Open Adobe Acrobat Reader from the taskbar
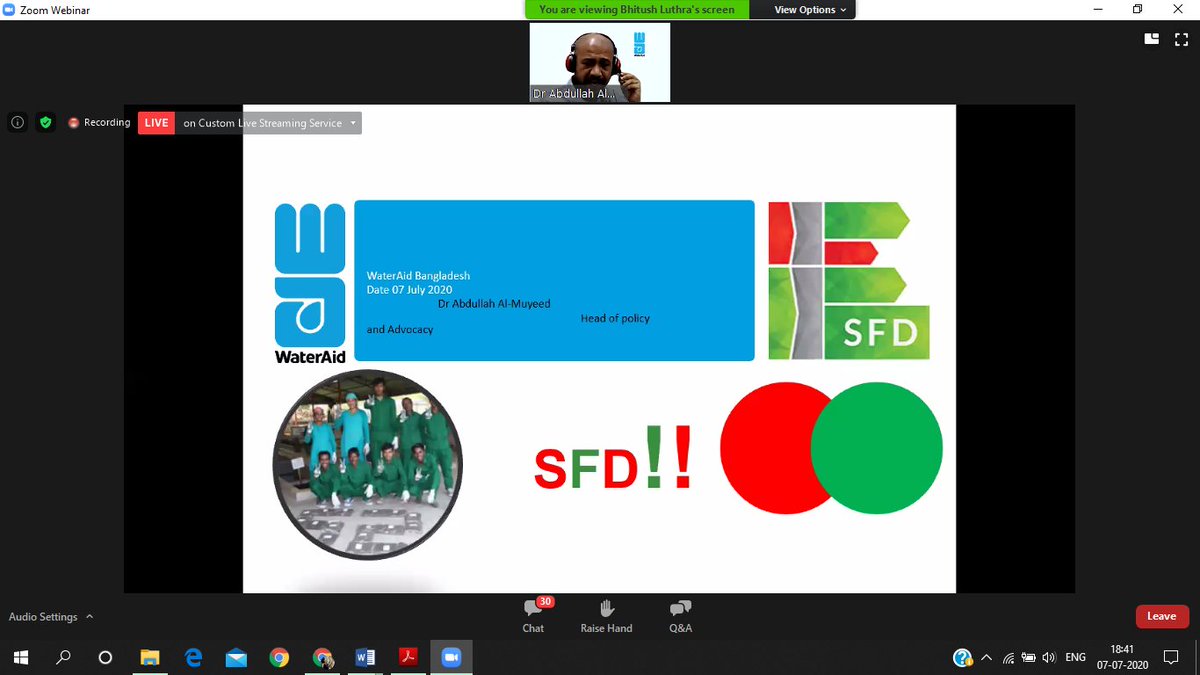Viewport: 1200px width, 675px height. (408, 657)
